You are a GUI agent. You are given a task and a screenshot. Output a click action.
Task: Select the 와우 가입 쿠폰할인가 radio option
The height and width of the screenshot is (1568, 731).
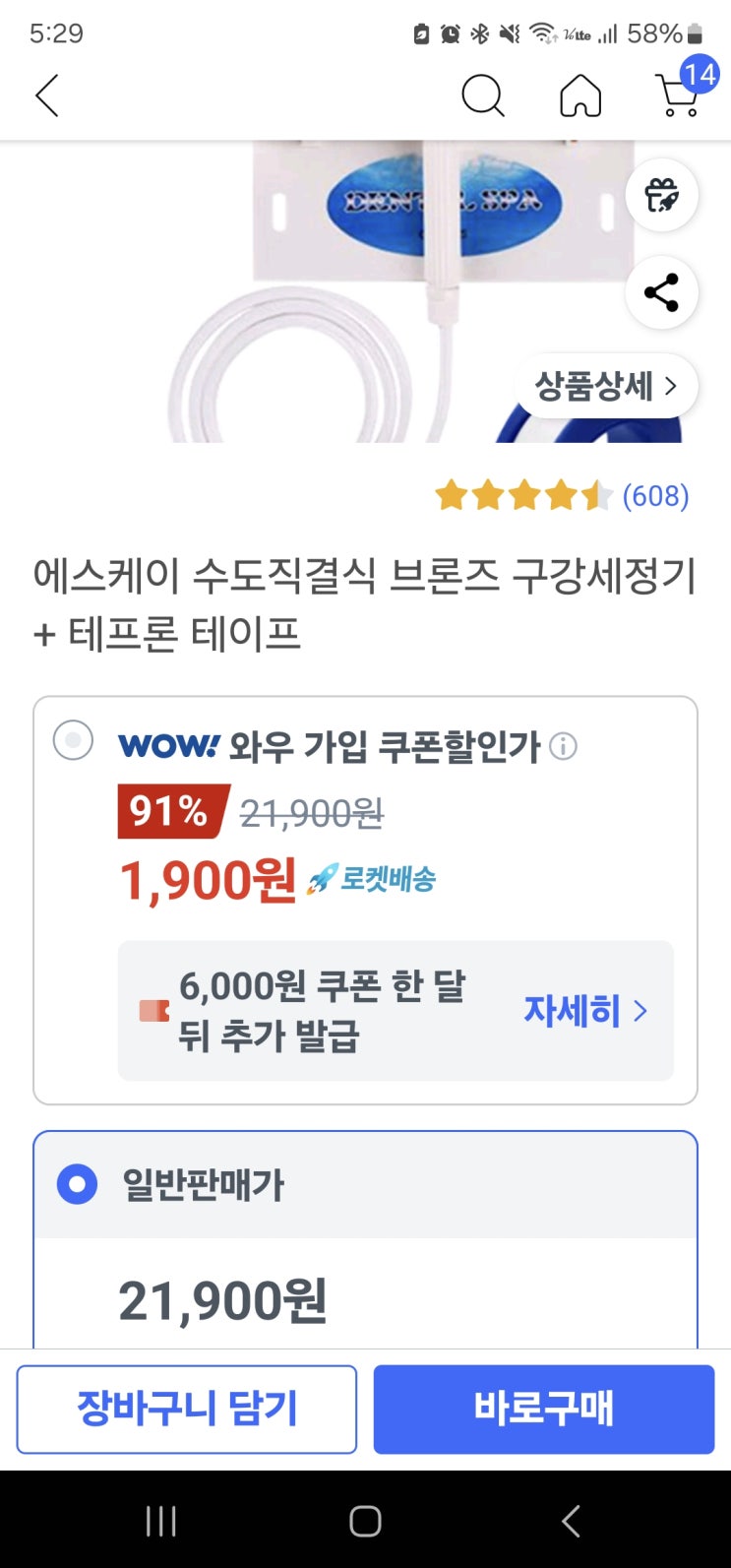tap(73, 740)
